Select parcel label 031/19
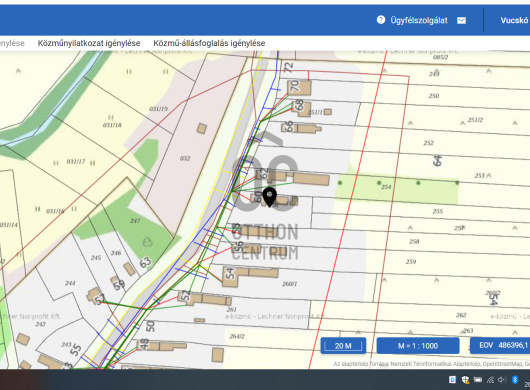This screenshot has height=390, width=530. (x=158, y=109)
